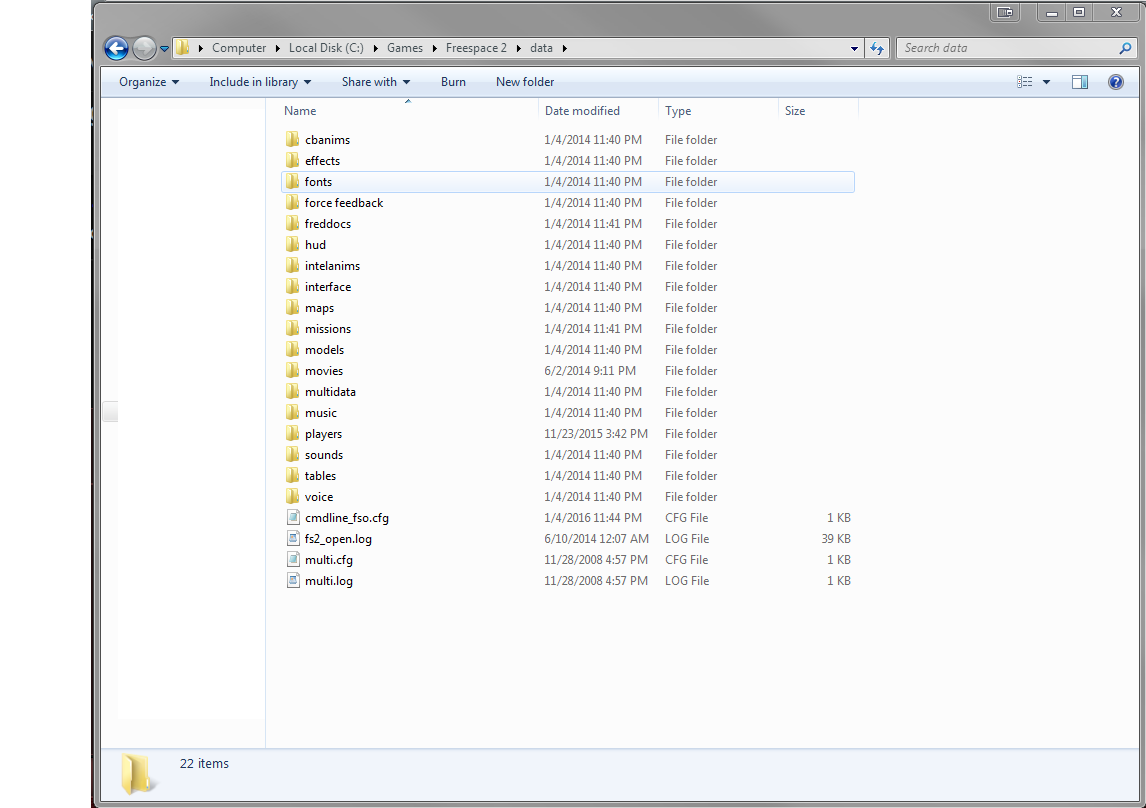Select Local Disk (C:) breadcrumb
Screen dimensions: 1146x808
326,48
